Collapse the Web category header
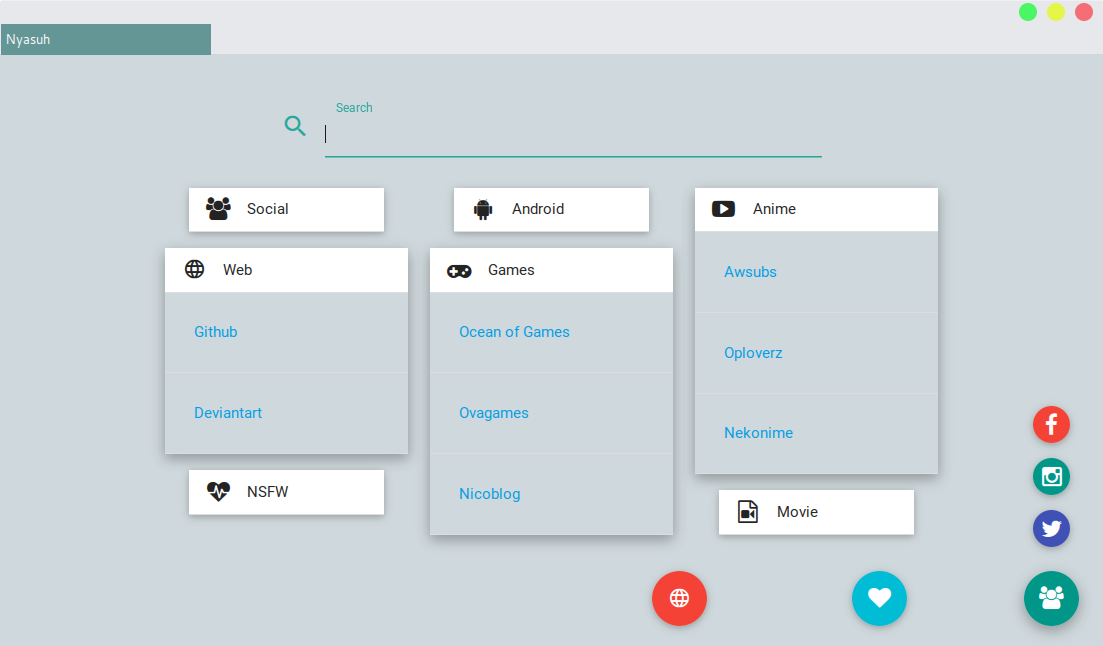 click(286, 270)
